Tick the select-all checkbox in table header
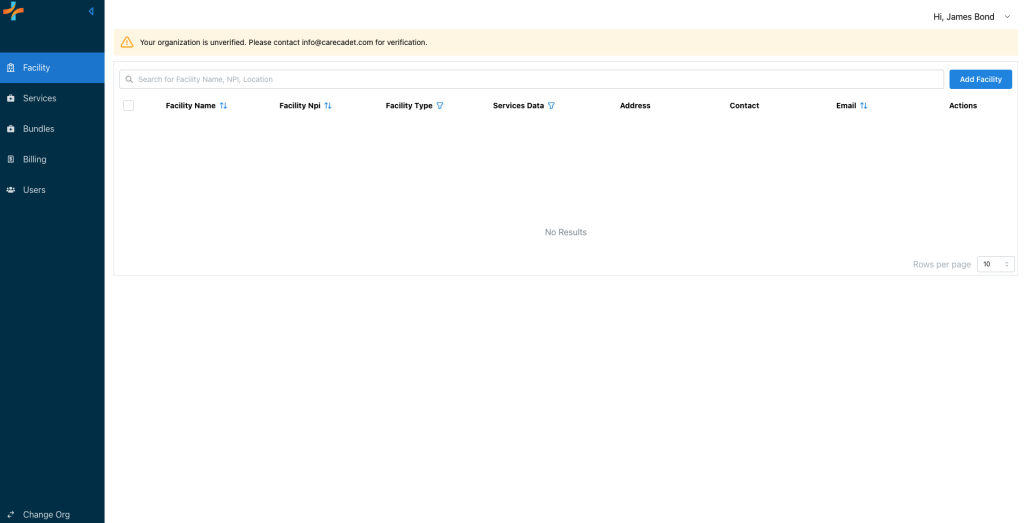This screenshot has width=1024, height=523. tap(128, 105)
